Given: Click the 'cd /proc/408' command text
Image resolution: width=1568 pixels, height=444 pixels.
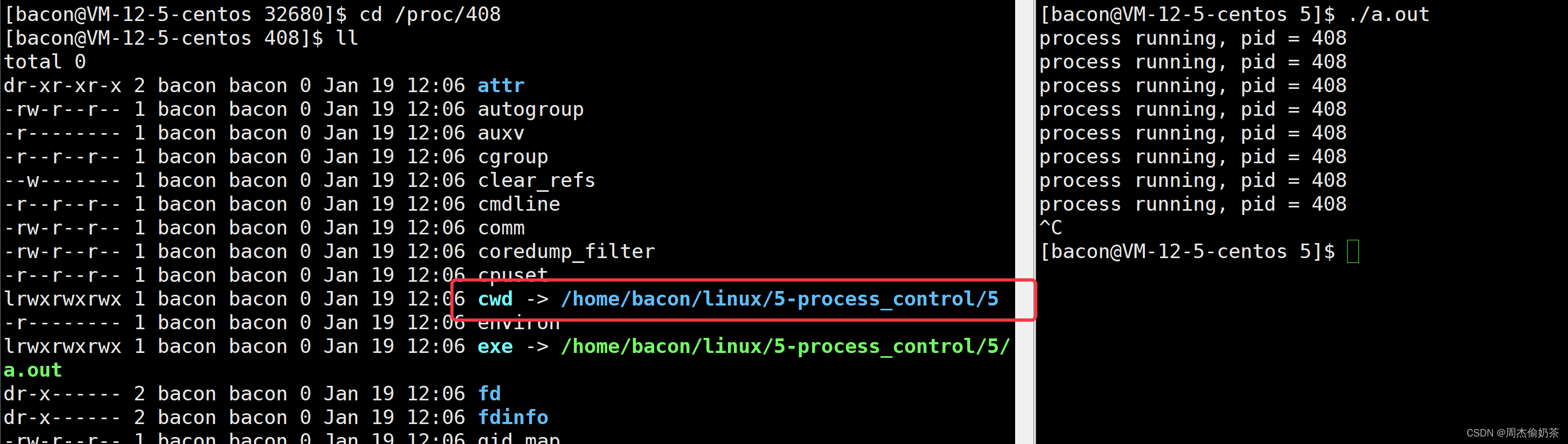Looking at the screenshot, I should [430, 15].
